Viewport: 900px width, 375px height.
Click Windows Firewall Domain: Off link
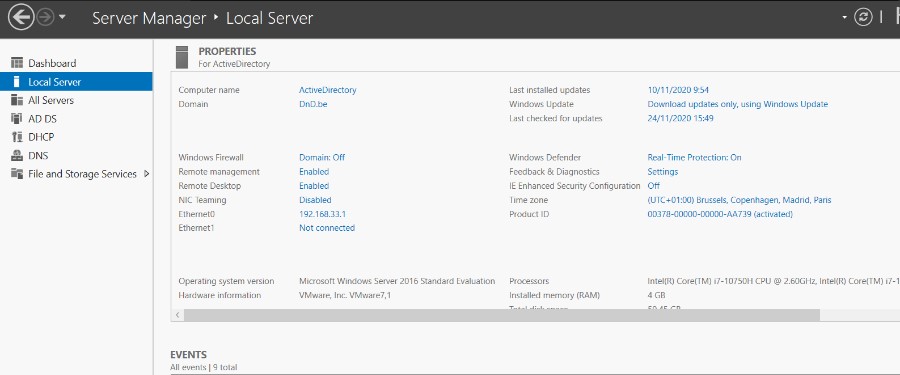322,157
